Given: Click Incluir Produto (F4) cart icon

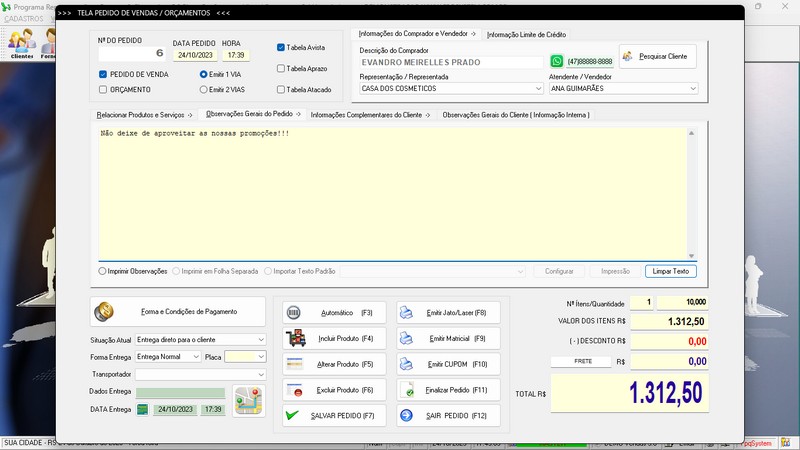Looking at the screenshot, I should tap(296, 339).
